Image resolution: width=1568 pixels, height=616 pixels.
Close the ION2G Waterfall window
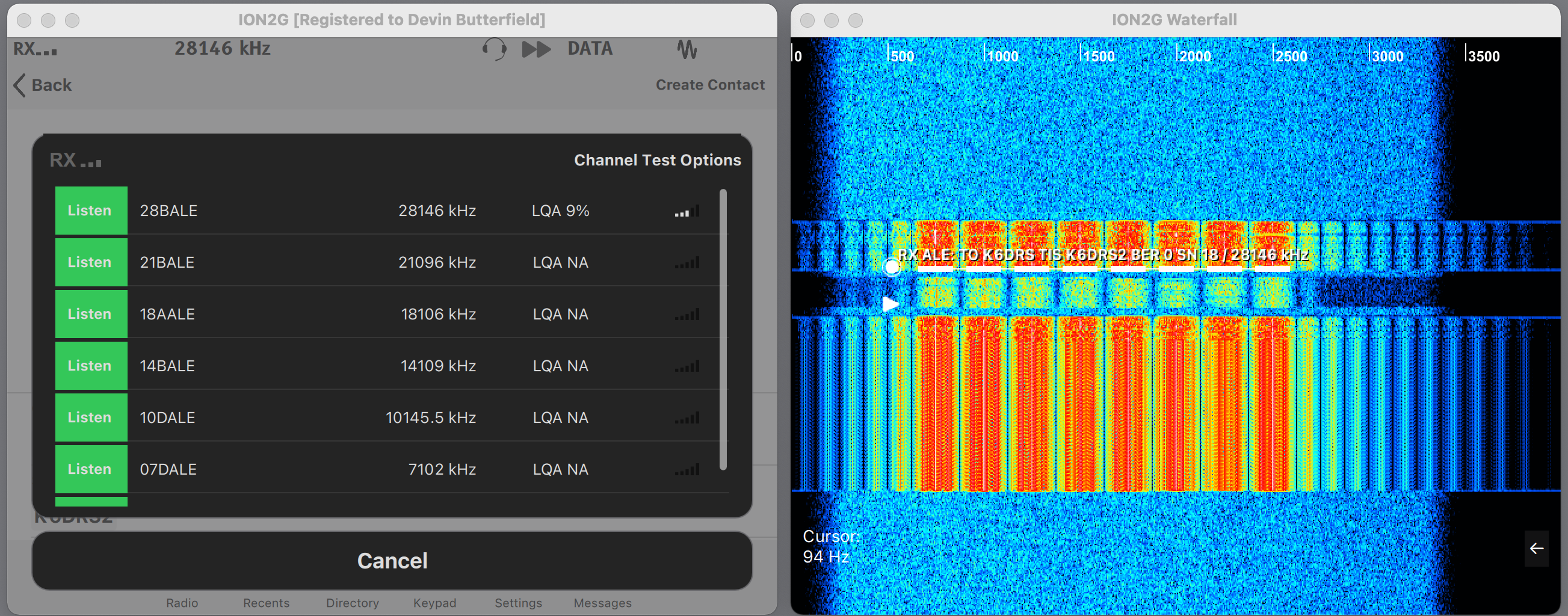click(x=807, y=20)
